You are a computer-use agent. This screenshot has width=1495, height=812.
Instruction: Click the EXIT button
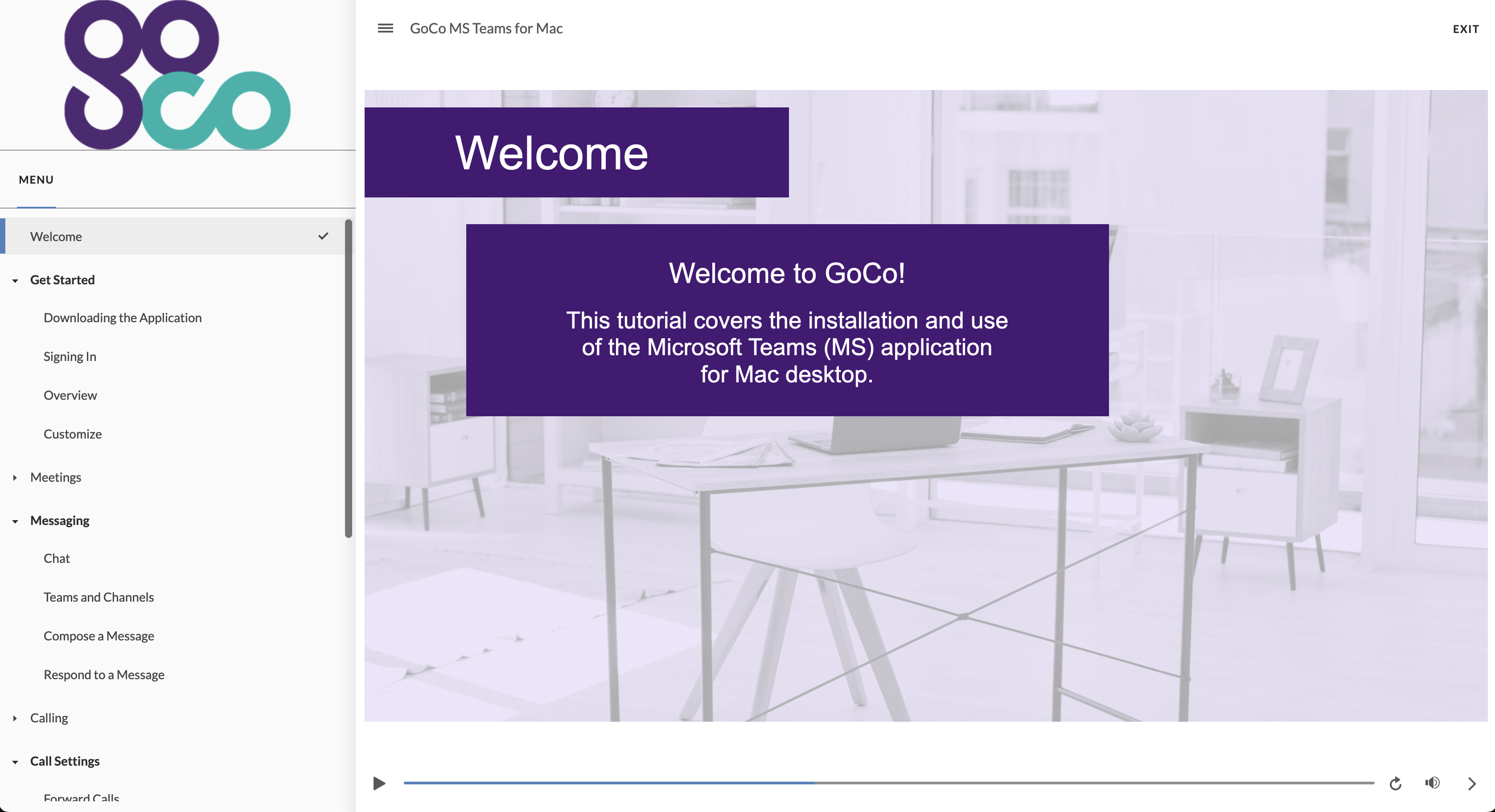click(1466, 29)
